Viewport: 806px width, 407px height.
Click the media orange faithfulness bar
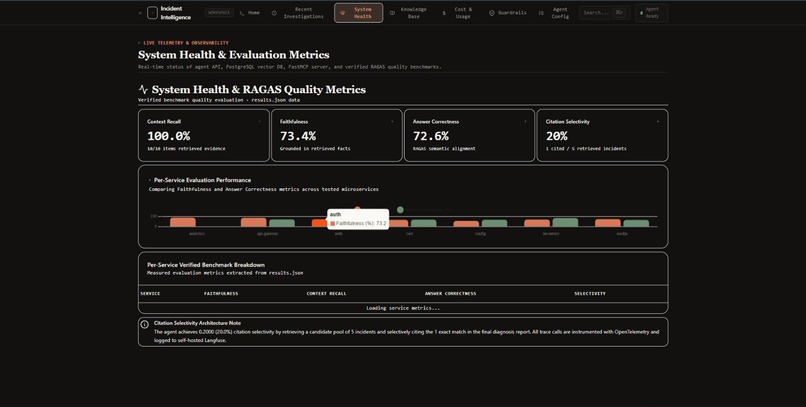(x=608, y=223)
